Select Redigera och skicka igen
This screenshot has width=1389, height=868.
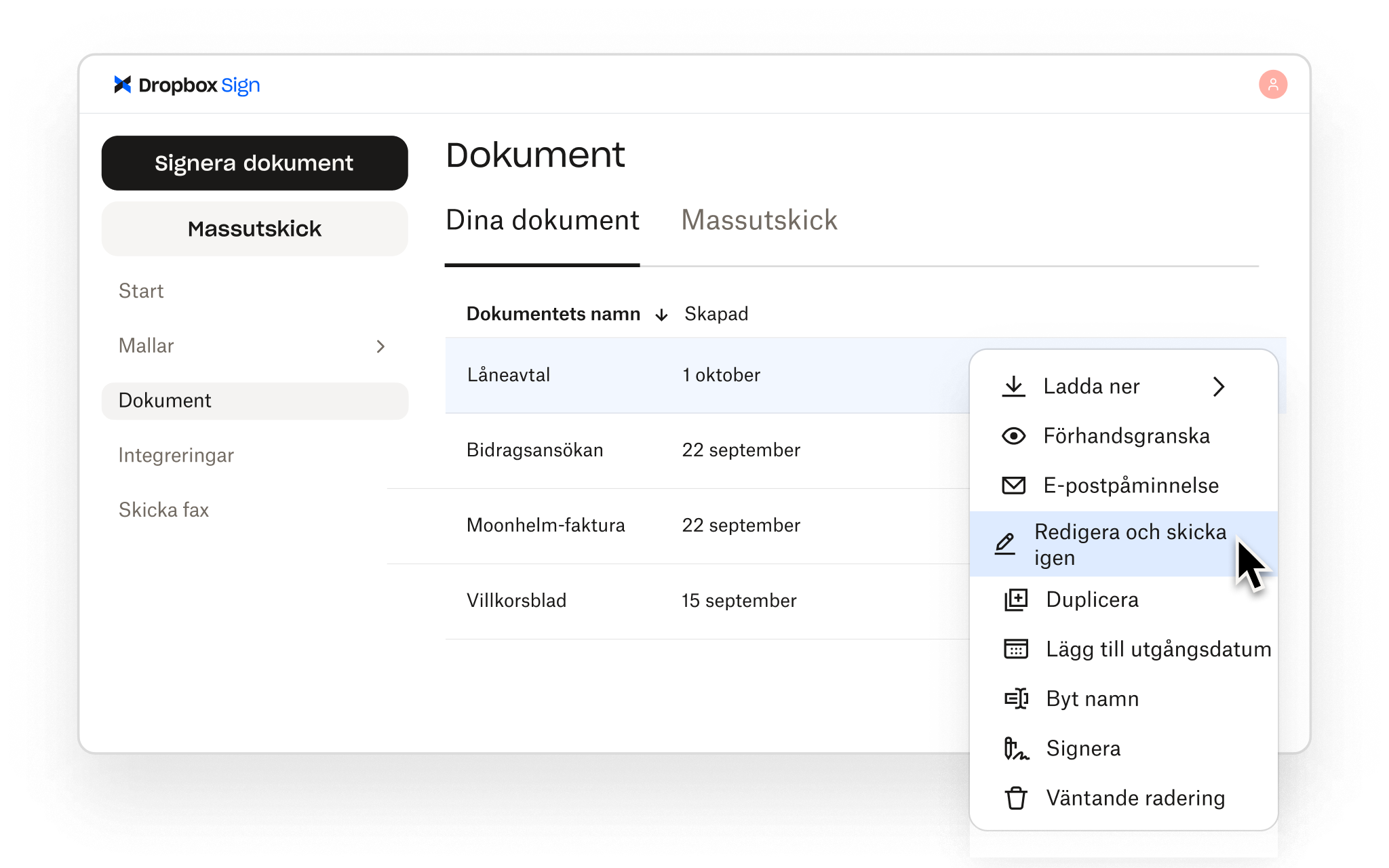pyautogui.click(x=1124, y=544)
